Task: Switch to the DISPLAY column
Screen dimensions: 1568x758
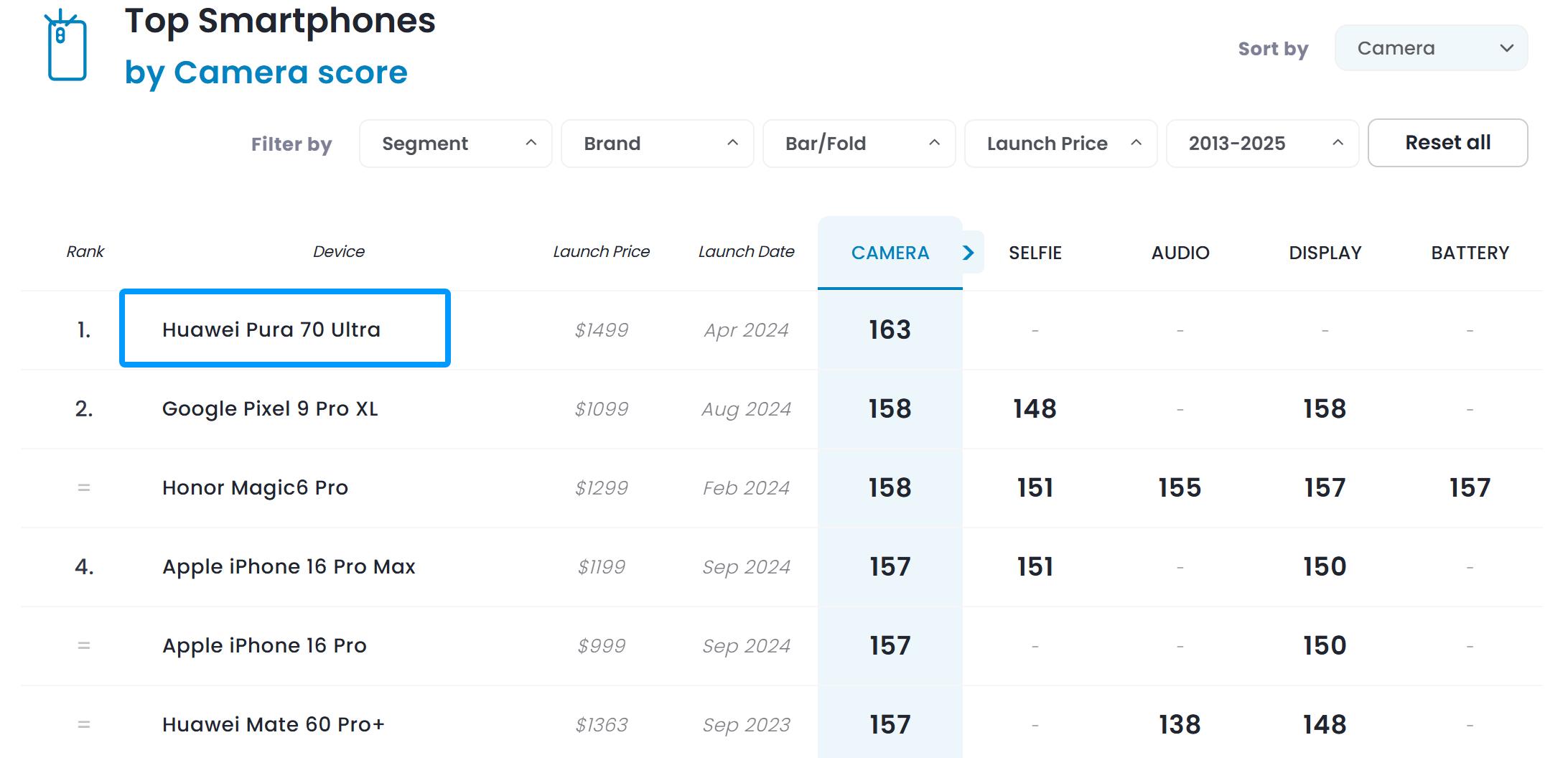Action: click(1325, 253)
